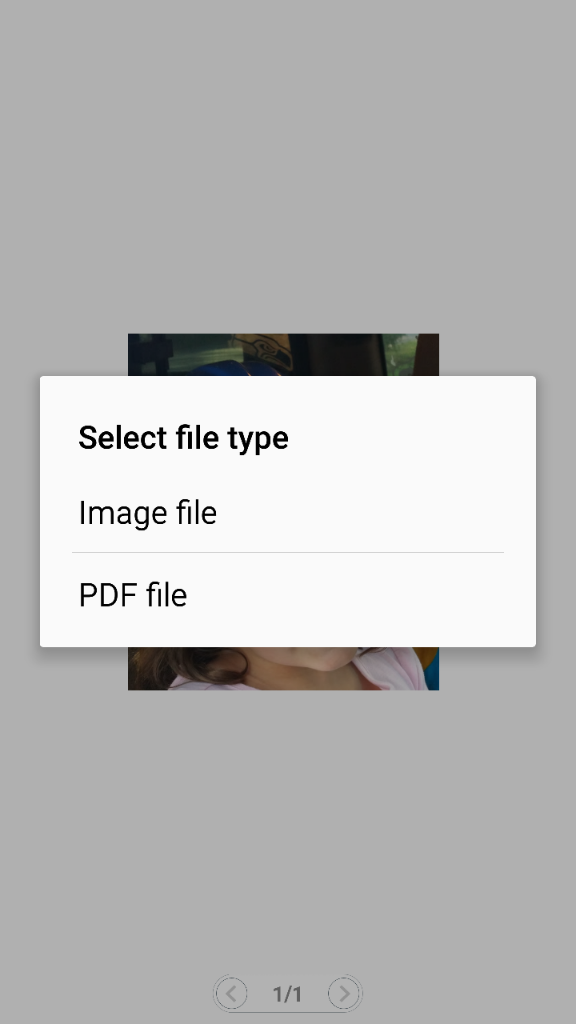Tap the Seahawks logo in the photo
Screen dimensions: 576x1024
coord(266,353)
